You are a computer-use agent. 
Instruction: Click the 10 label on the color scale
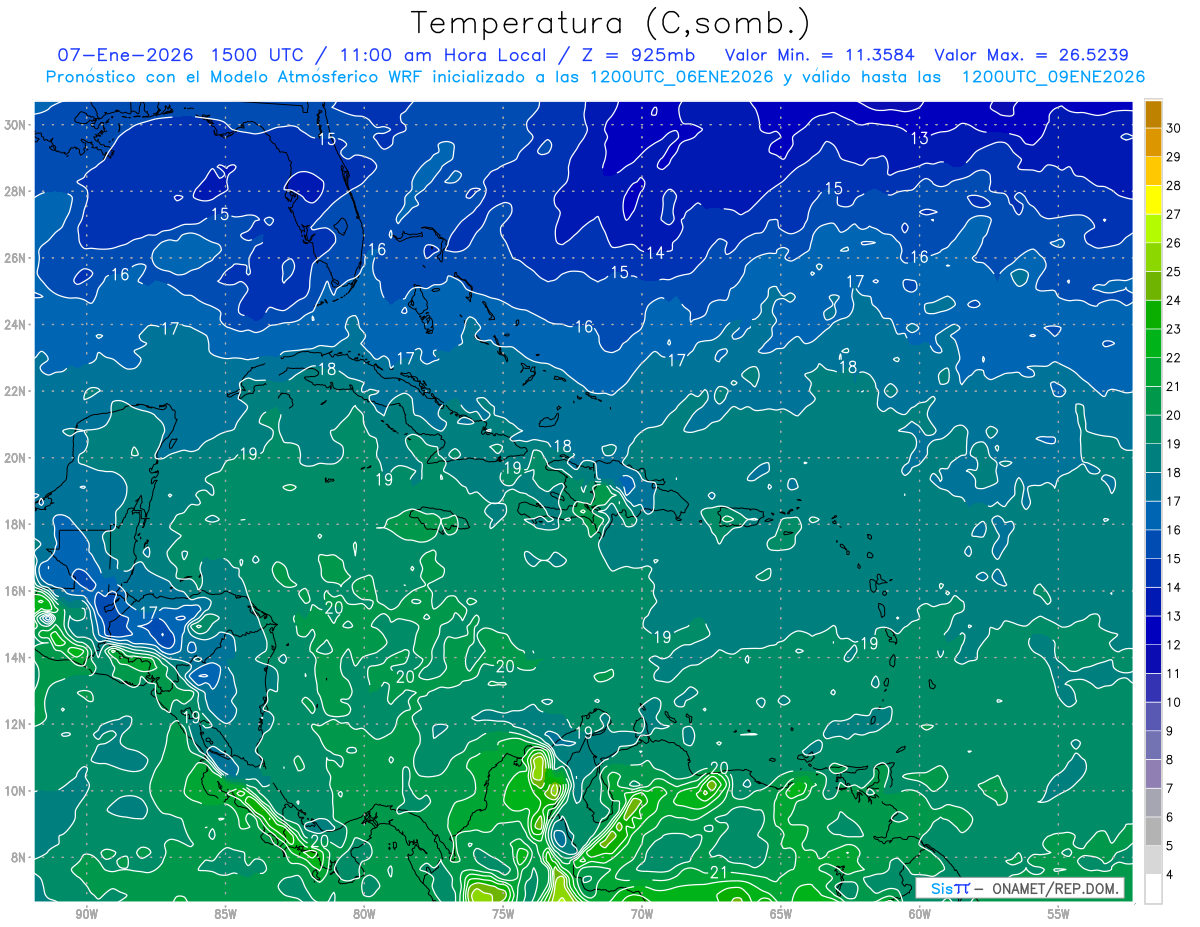(x=1173, y=703)
